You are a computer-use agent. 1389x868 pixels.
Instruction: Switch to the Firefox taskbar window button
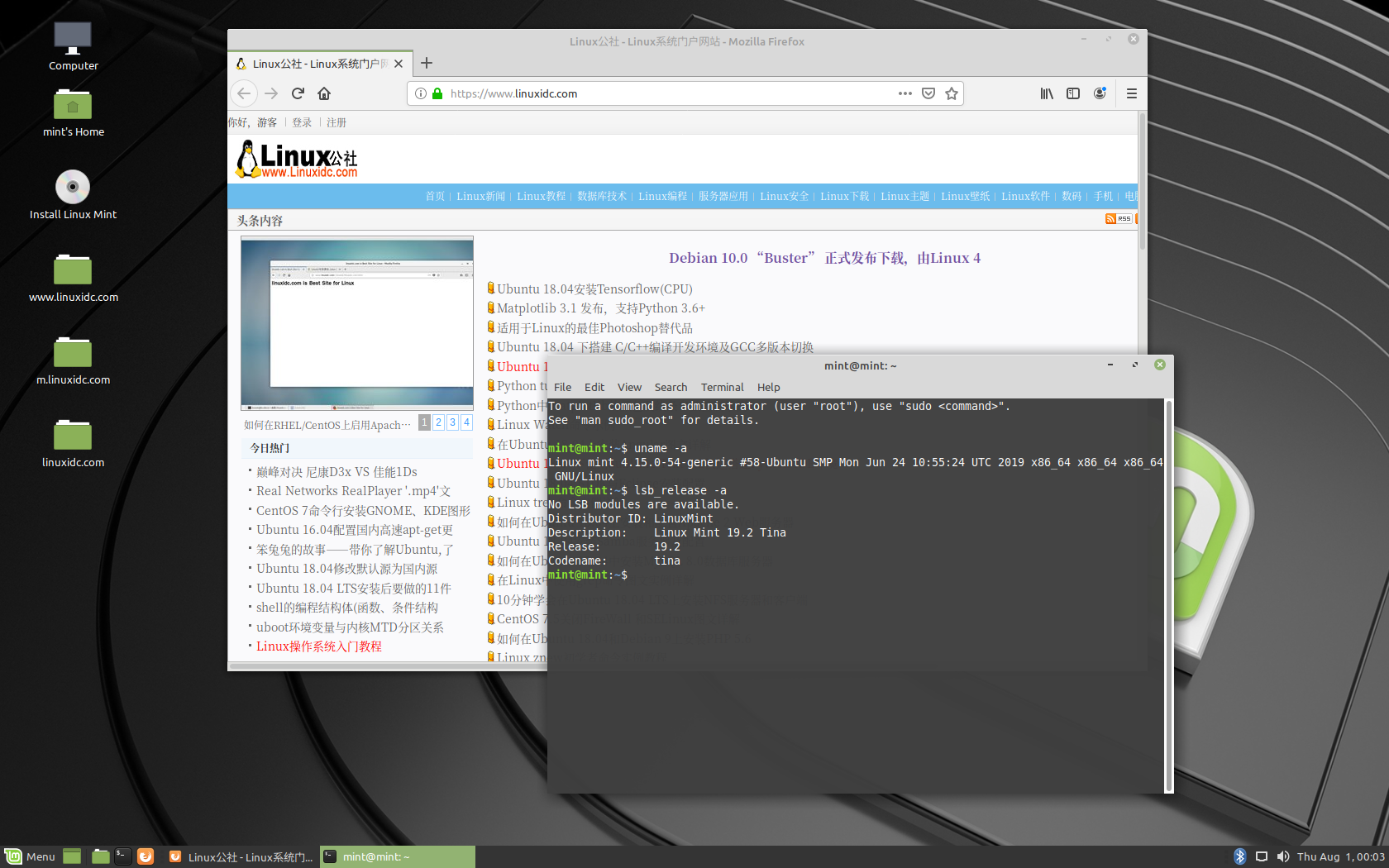[x=240, y=856]
